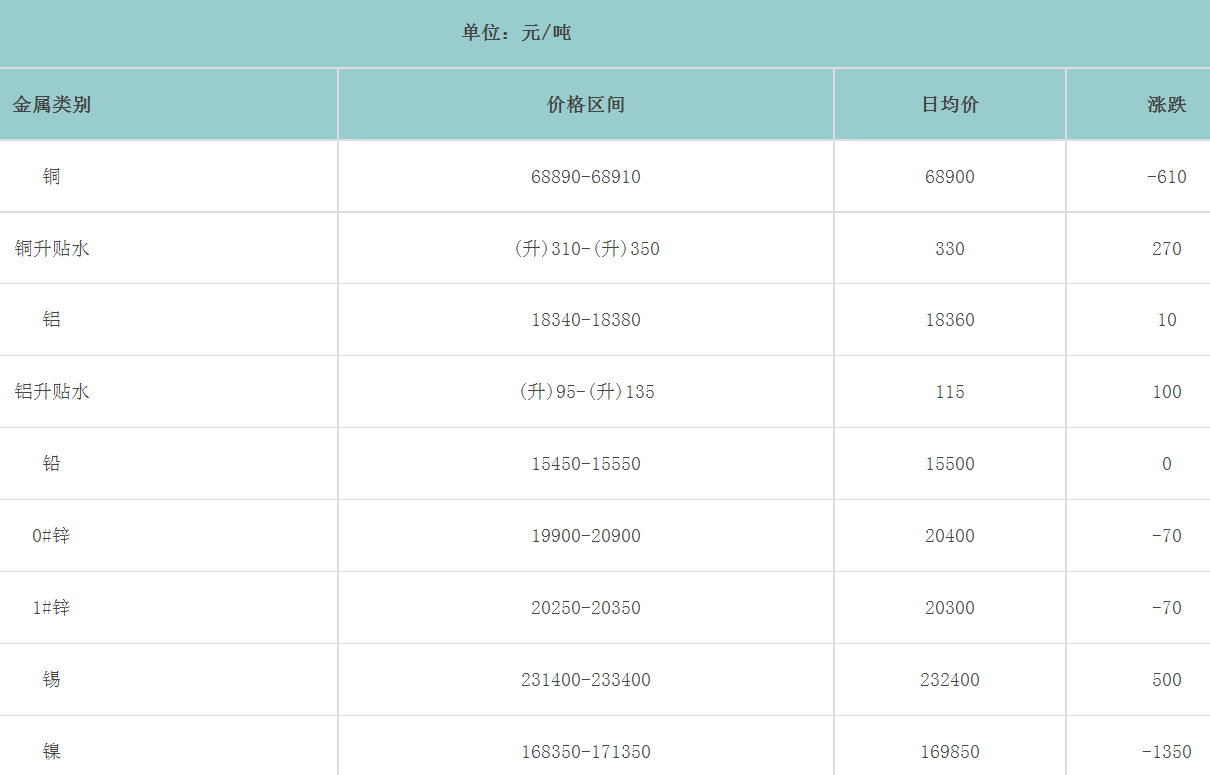Click copper price range 68890-68910
Screen dimensions: 1210x775
point(586,177)
